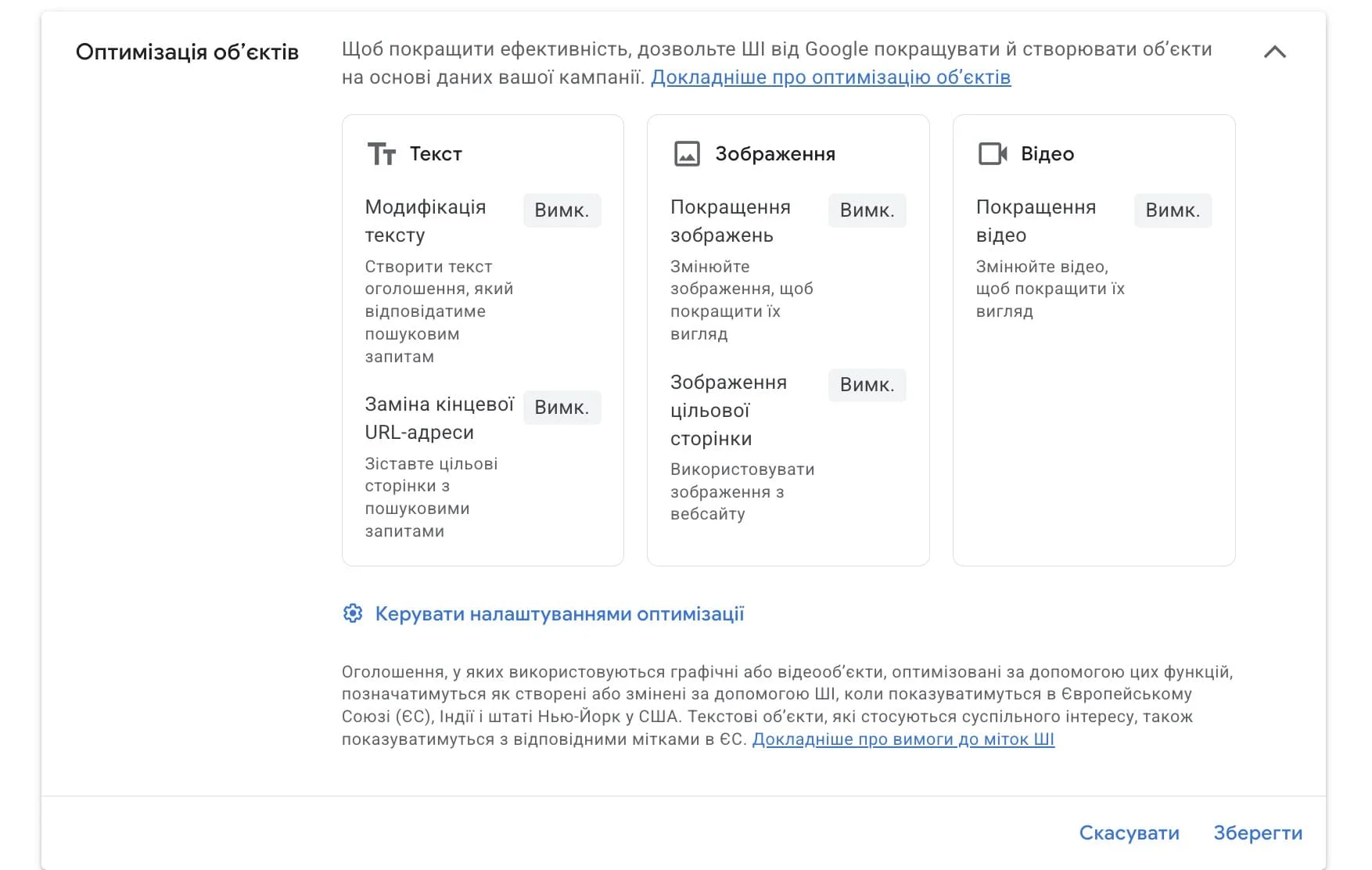The height and width of the screenshot is (870, 1372).
Task: Click the Зображення цільової сторінки label
Action: 728,411
